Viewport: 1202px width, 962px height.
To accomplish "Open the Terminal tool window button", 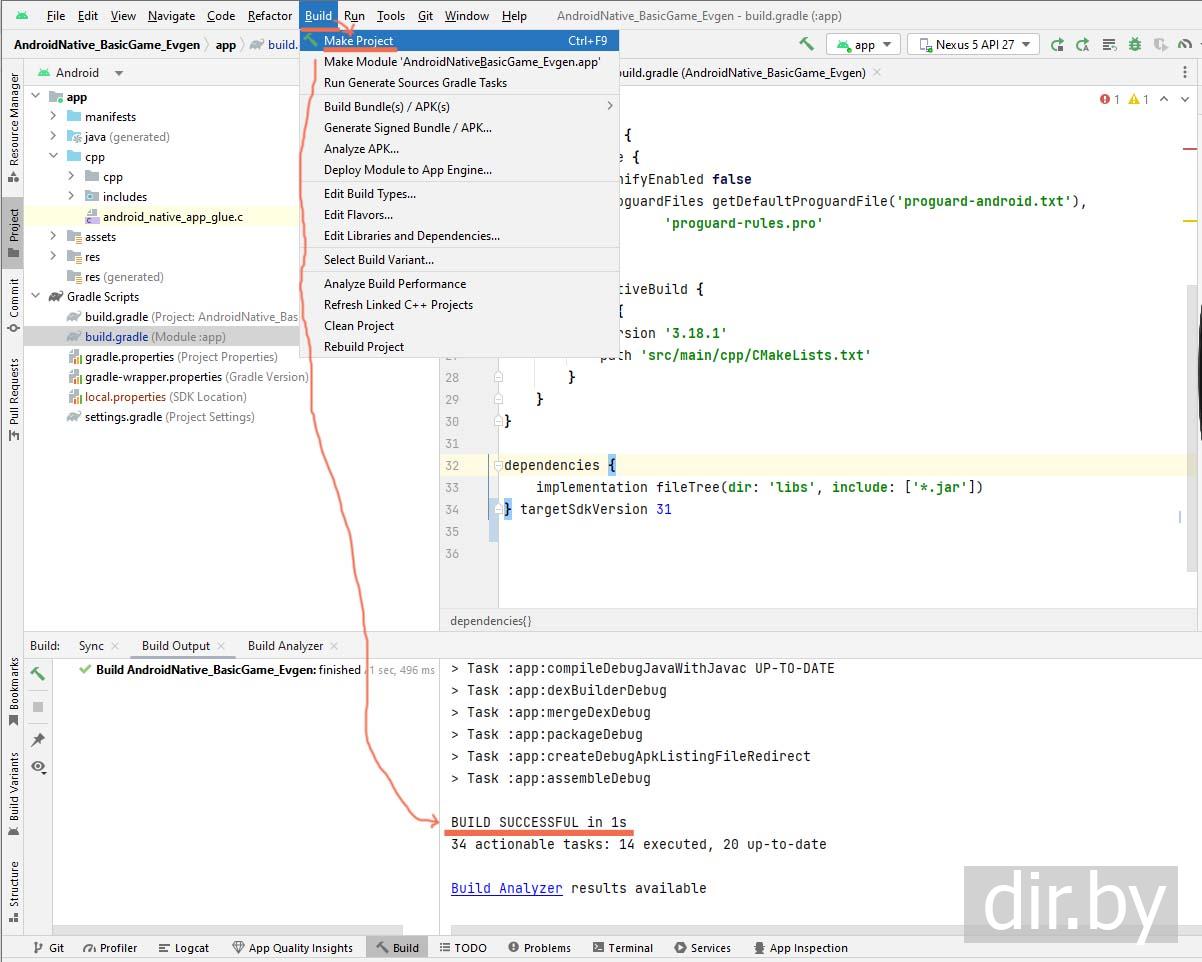I will tap(622, 948).
